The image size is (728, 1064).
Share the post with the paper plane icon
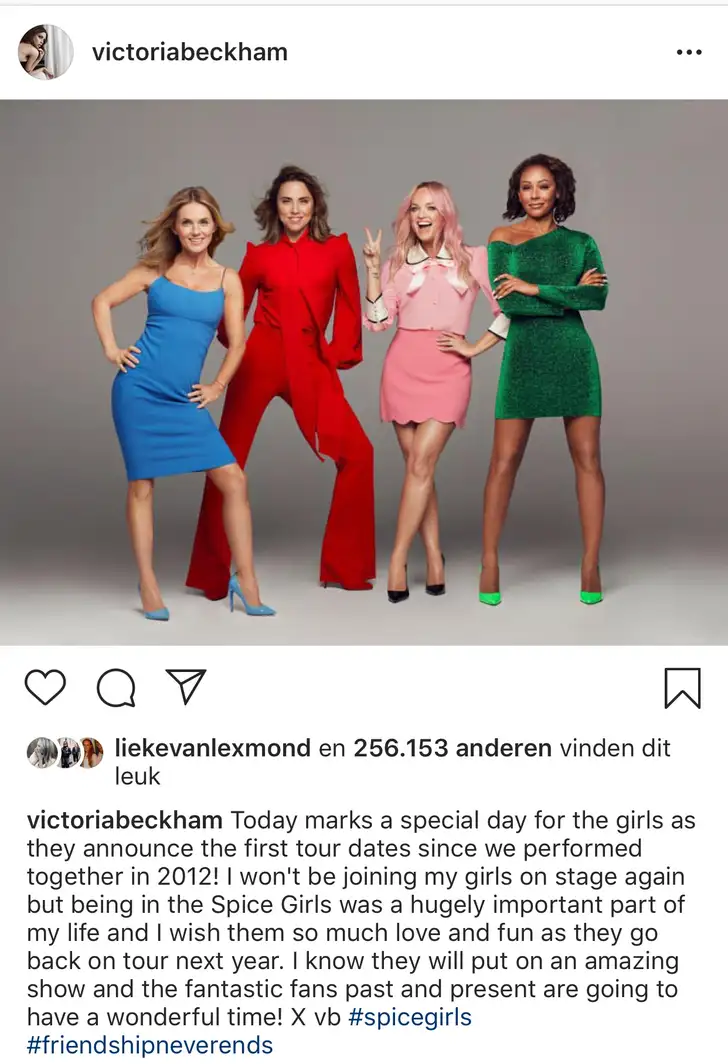click(x=186, y=686)
